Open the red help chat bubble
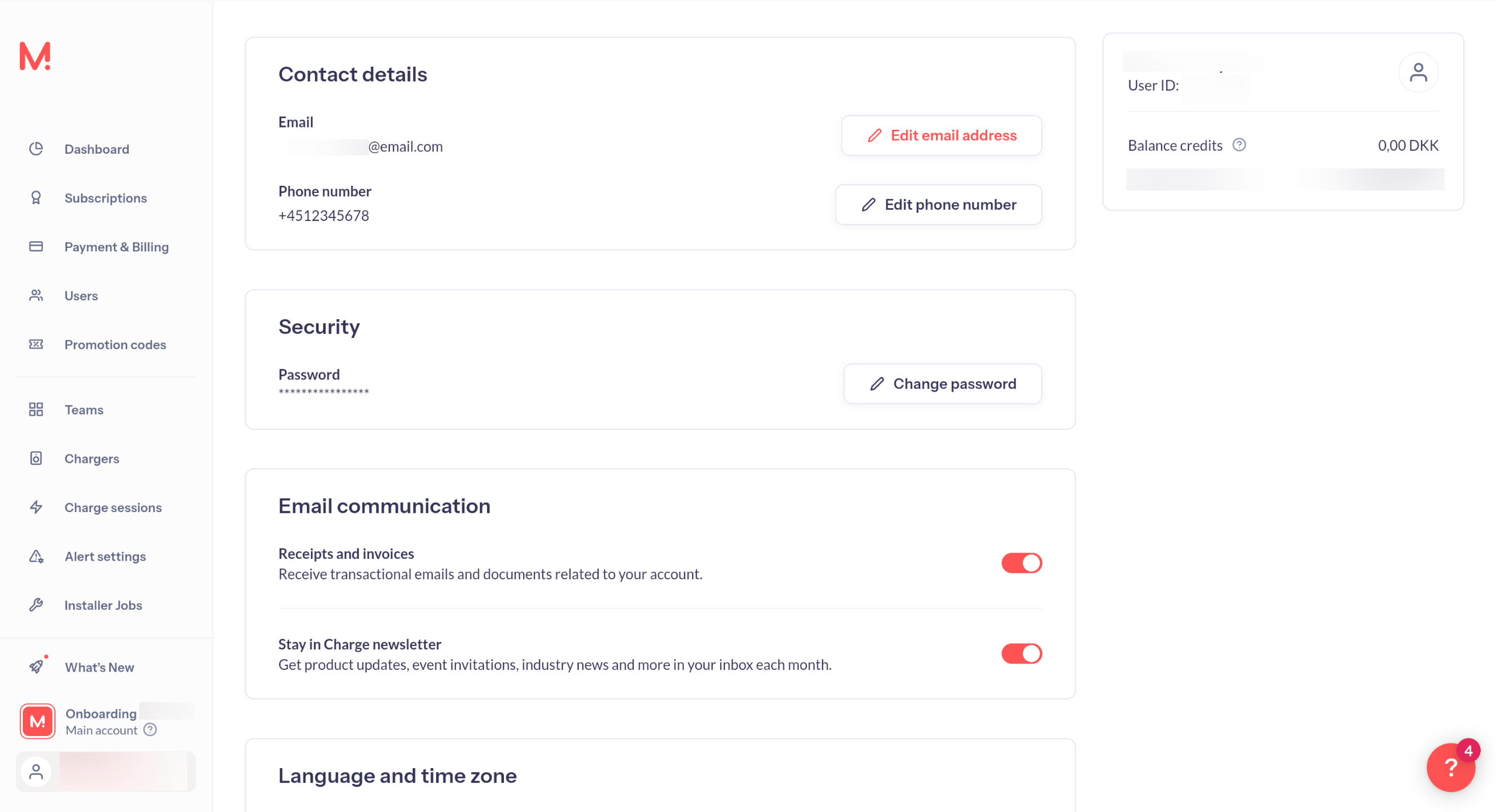 1450,767
